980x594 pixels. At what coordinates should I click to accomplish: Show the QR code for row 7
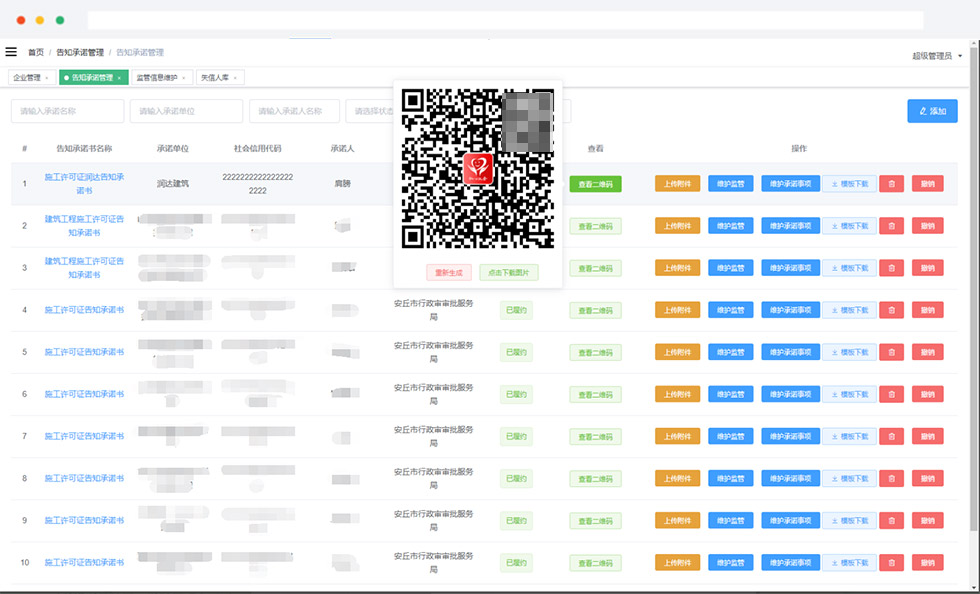click(x=595, y=437)
